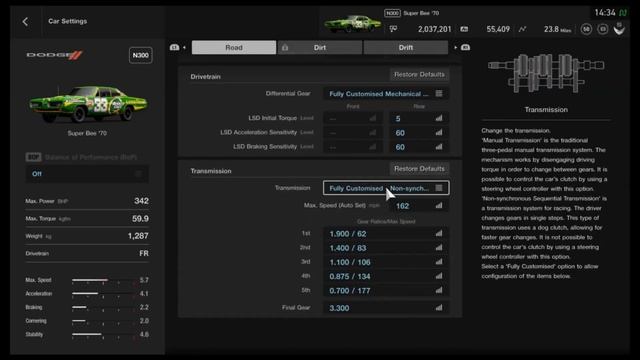This screenshot has height=360, width=640.
Task: Click the Transmission gear diagram image
Action: tap(546, 73)
